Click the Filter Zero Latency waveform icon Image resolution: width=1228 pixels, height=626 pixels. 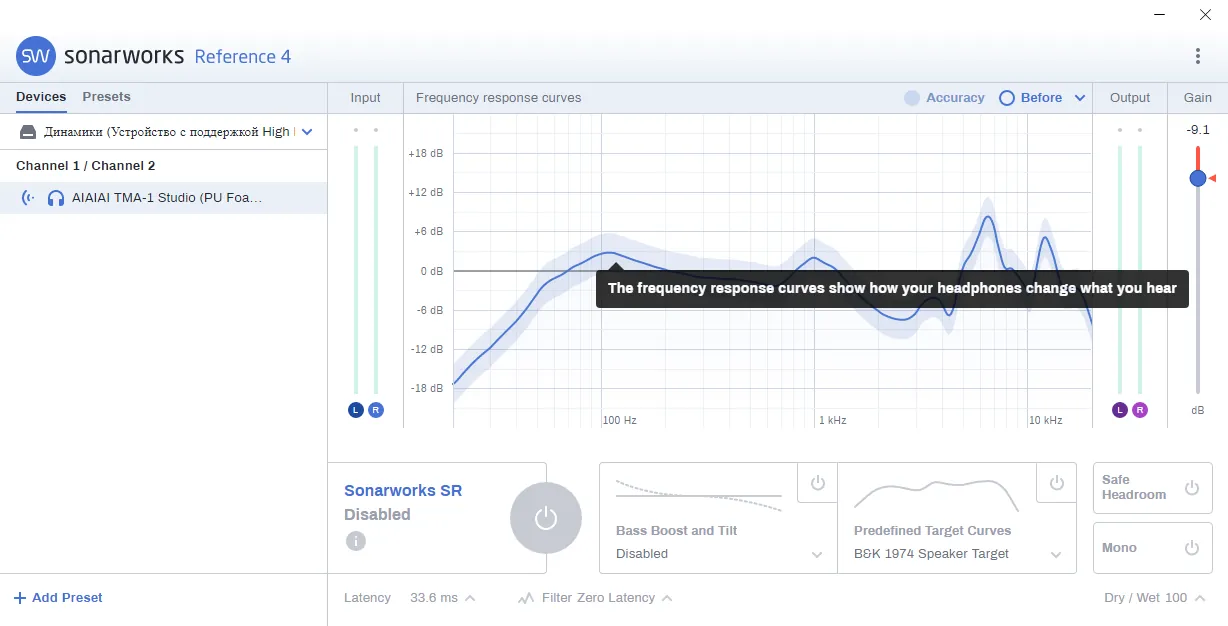pos(526,598)
